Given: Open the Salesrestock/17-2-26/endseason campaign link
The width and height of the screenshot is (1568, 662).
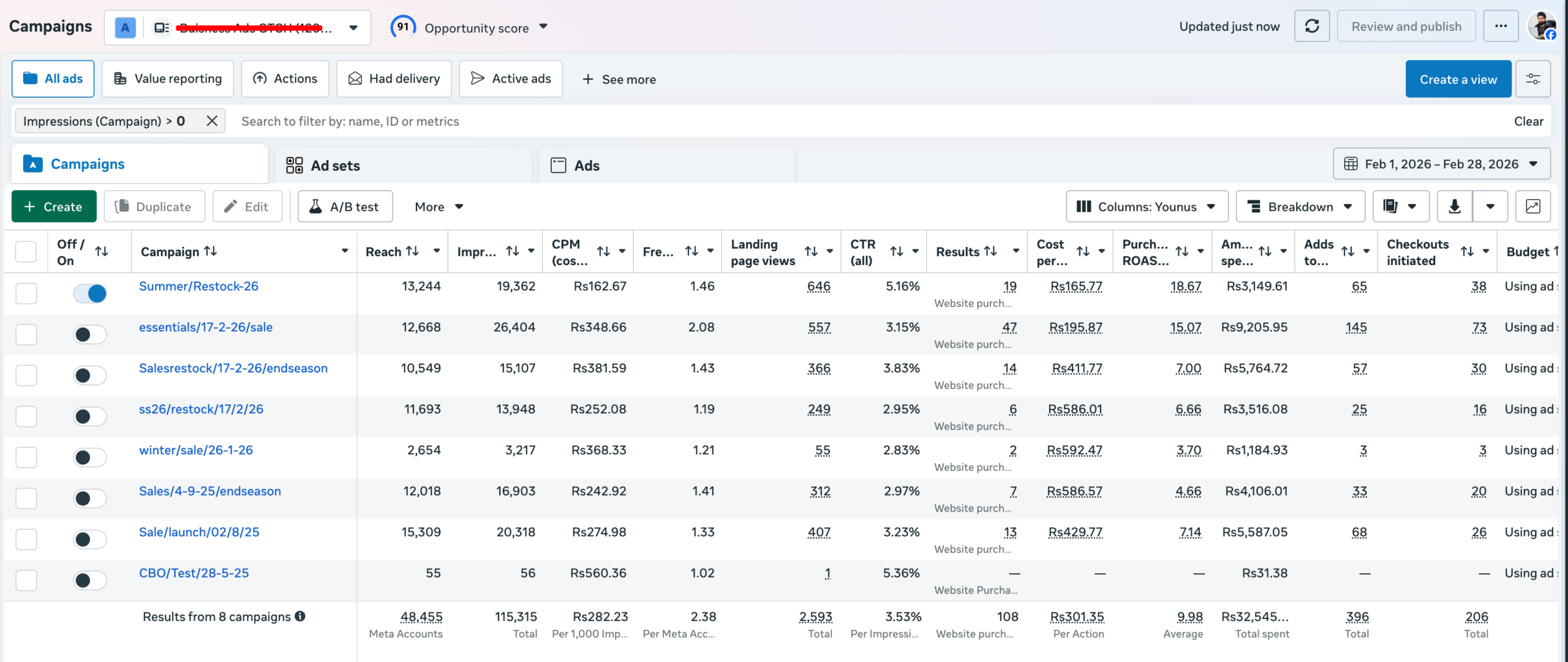Looking at the screenshot, I should (233, 368).
